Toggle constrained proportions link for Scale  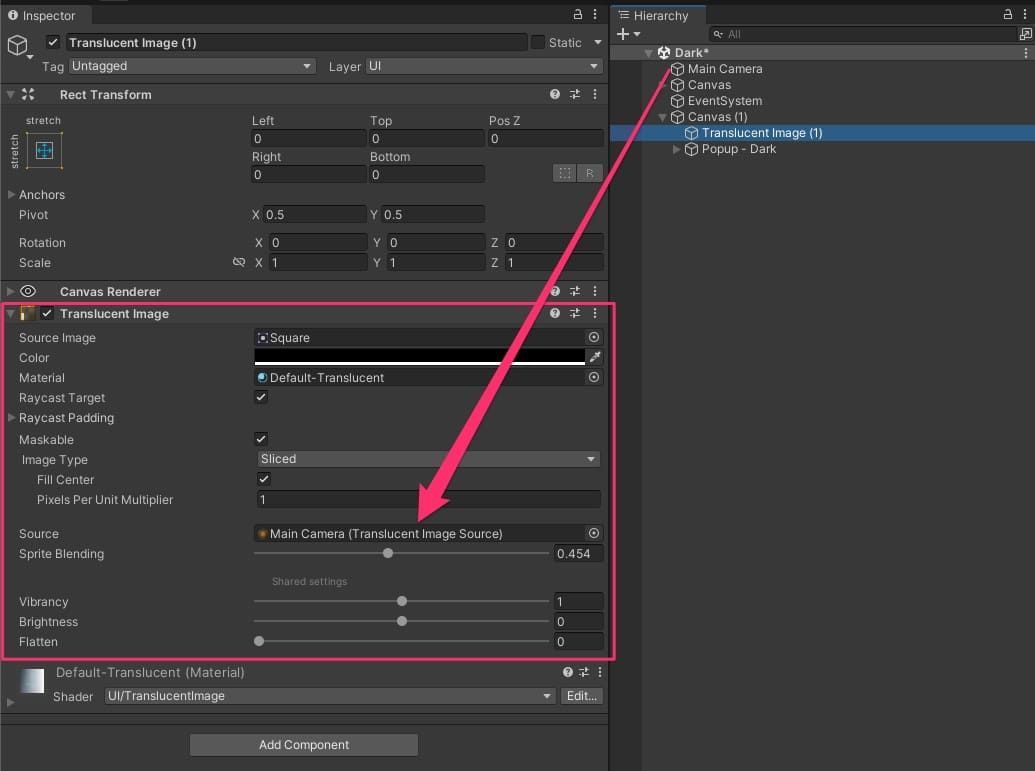(x=239, y=262)
